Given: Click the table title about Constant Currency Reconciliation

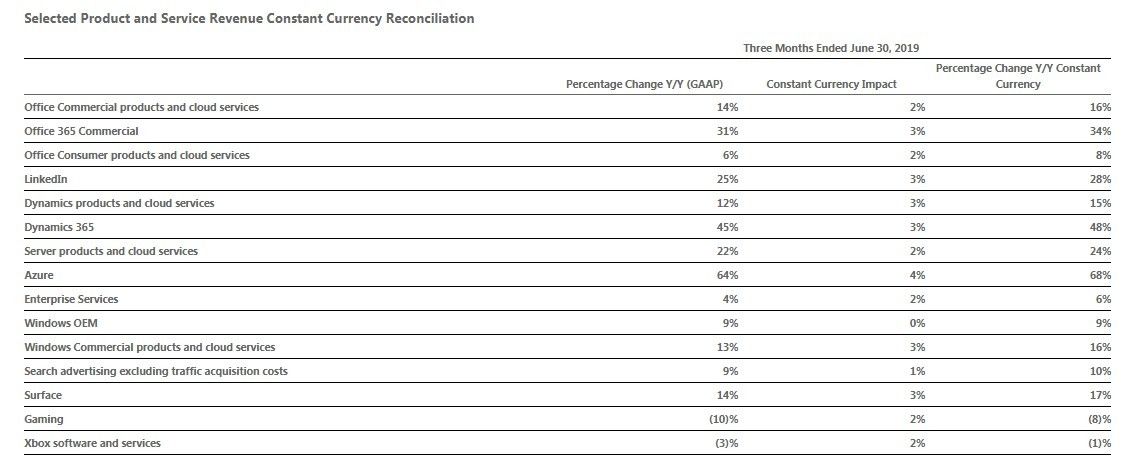Looking at the screenshot, I should pyautogui.click(x=249, y=18).
